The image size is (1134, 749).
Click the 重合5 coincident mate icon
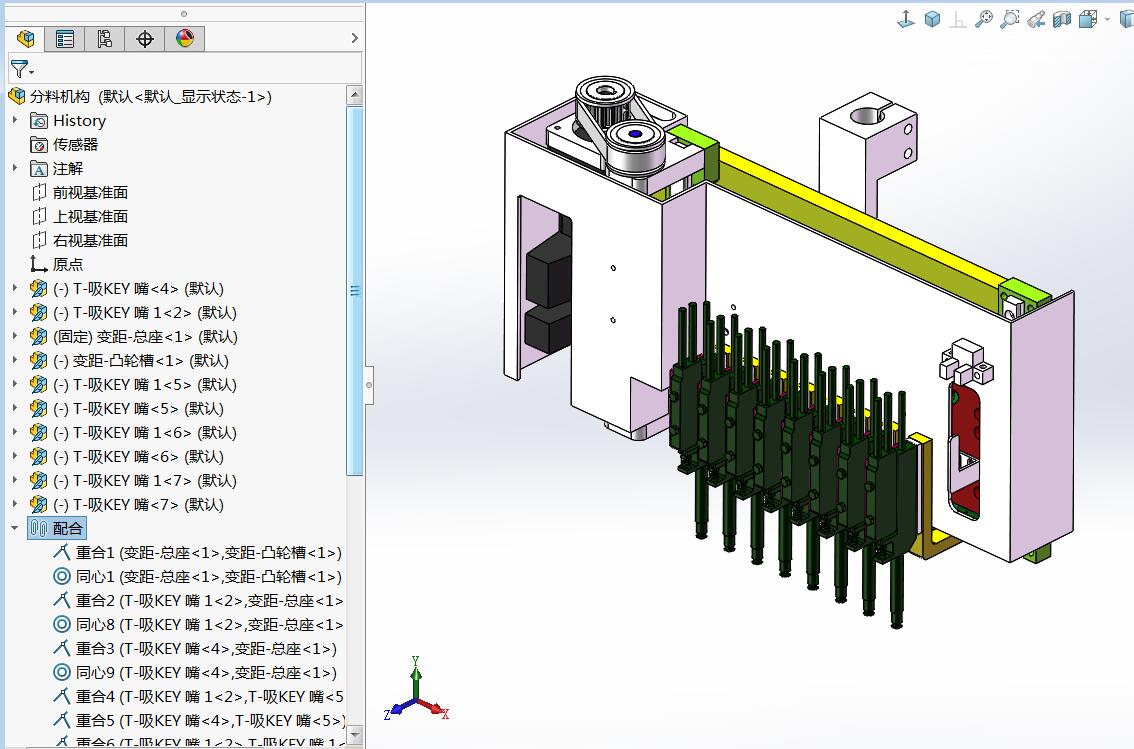(62, 719)
